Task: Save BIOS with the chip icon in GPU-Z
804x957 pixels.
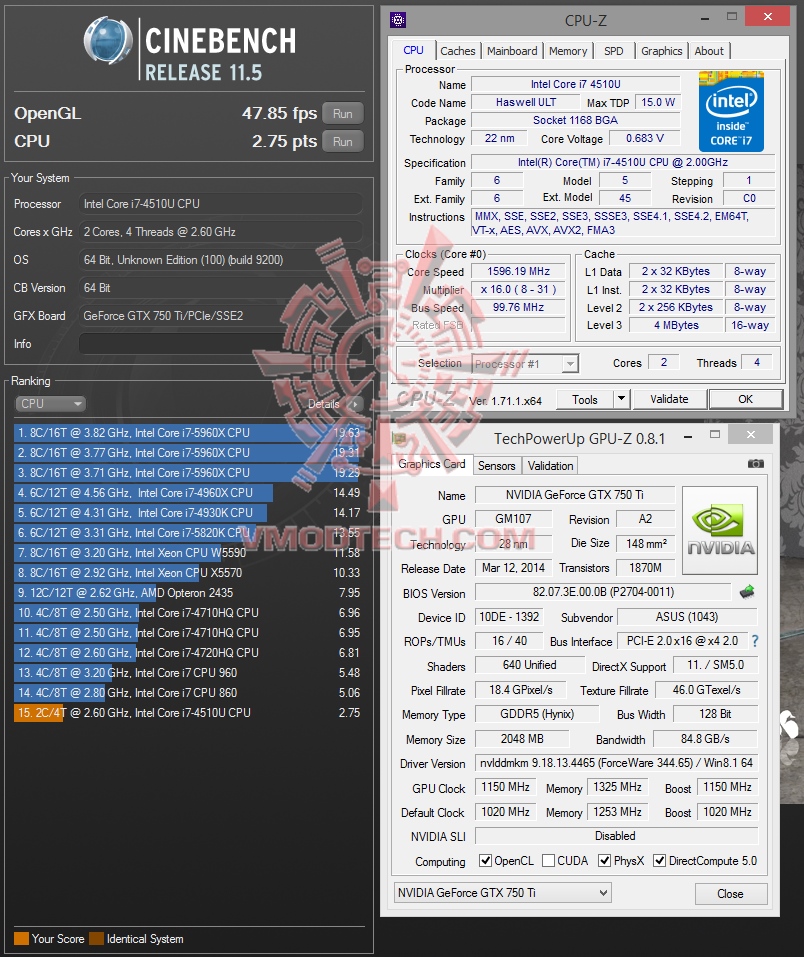Action: pos(747,591)
